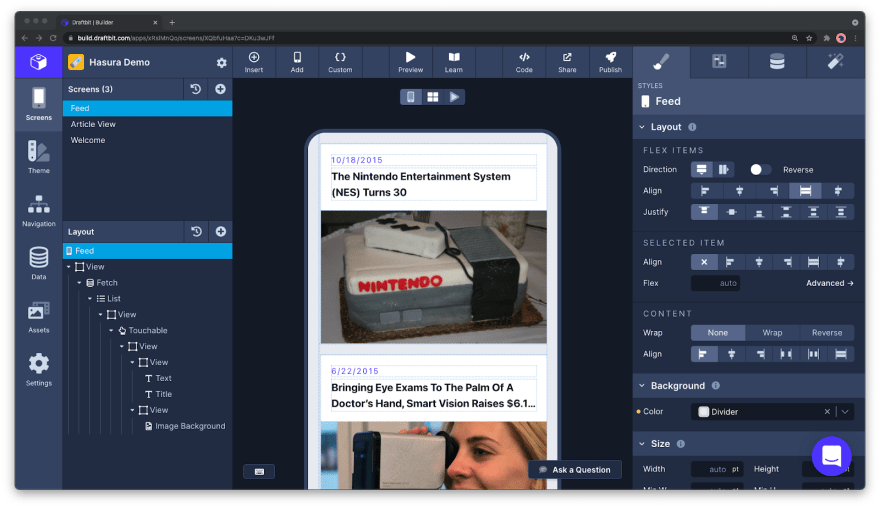The width and height of the screenshot is (880, 508).
Task: Open the background Color dropdown arrow
Action: pyautogui.click(x=845, y=411)
